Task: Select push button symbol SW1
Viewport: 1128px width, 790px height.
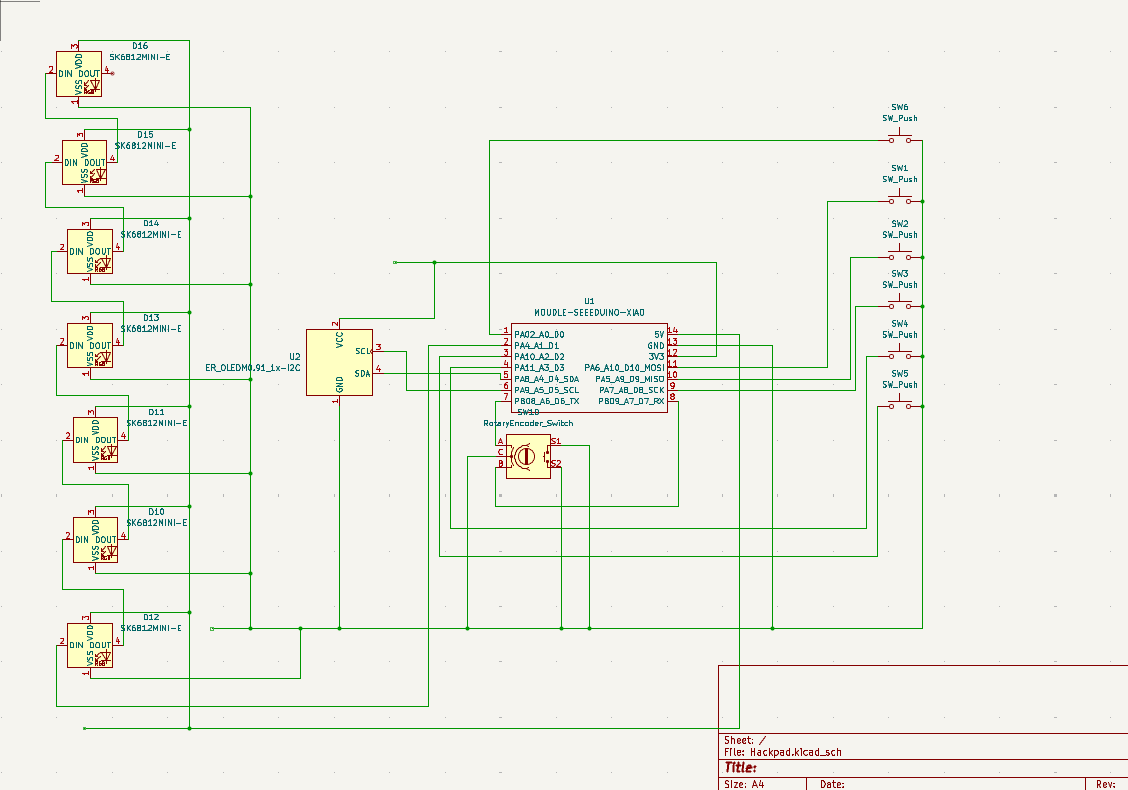Action: [899, 198]
